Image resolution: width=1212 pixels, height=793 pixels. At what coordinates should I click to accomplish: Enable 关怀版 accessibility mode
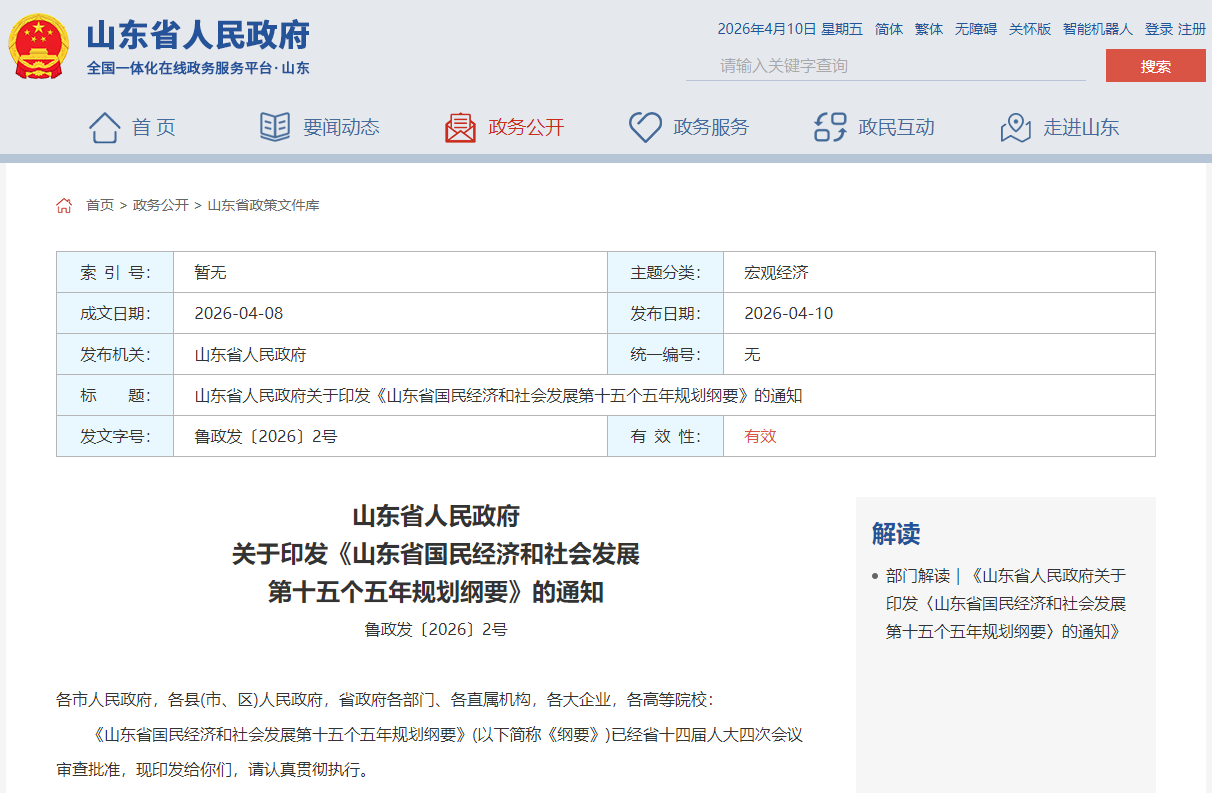pyautogui.click(x=1029, y=29)
